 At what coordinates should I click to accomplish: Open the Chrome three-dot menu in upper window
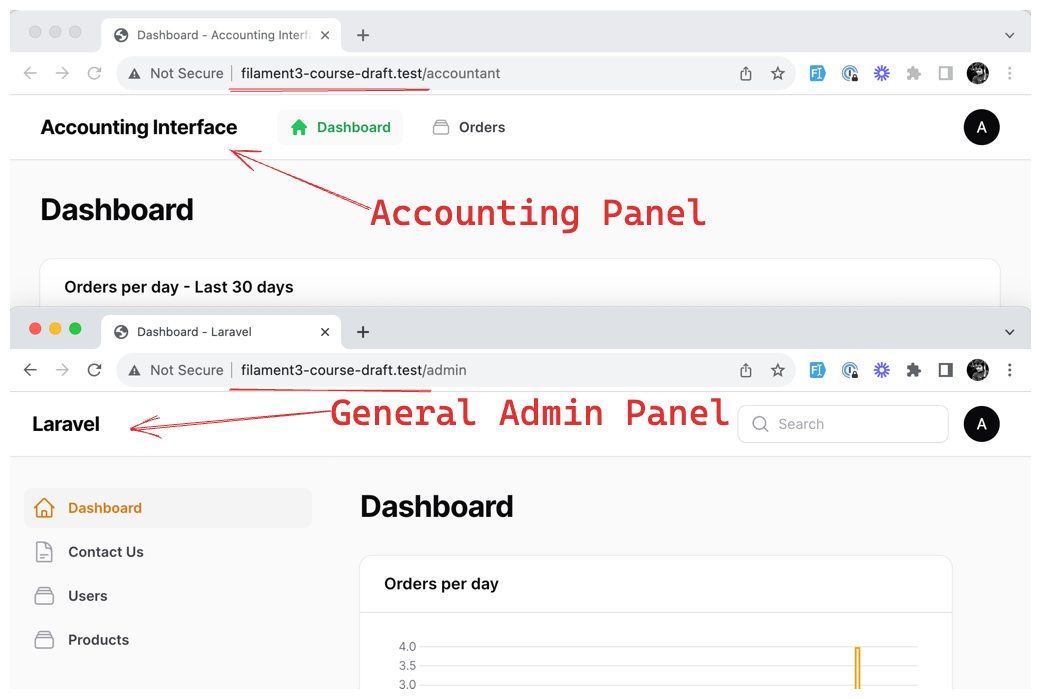[x=1009, y=74]
